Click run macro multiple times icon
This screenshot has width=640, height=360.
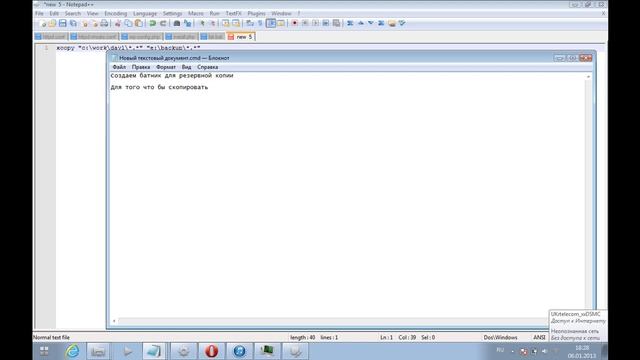click(x=326, y=23)
